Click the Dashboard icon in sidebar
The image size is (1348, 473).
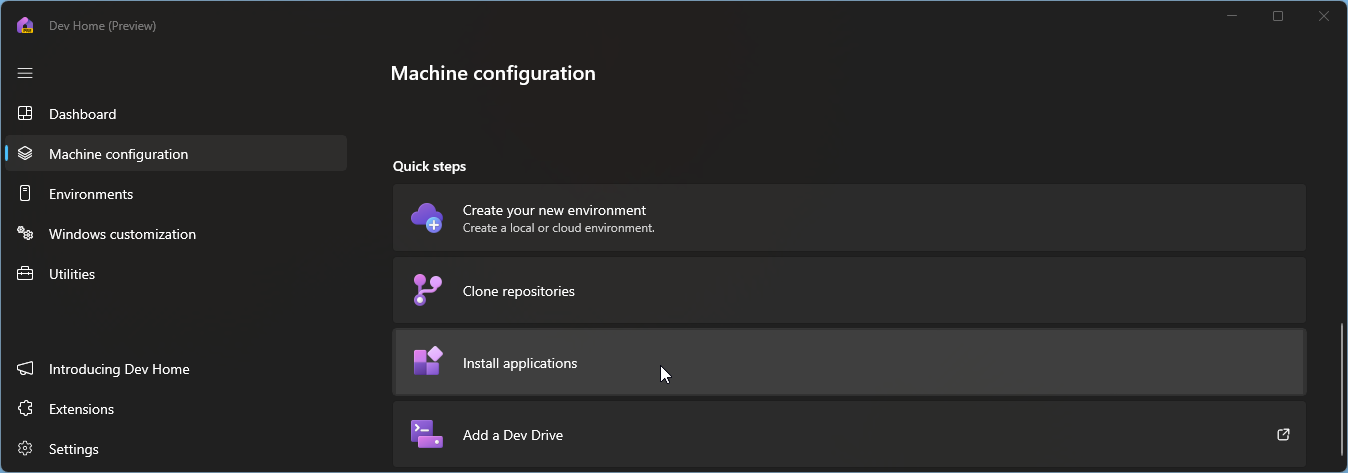point(26,114)
